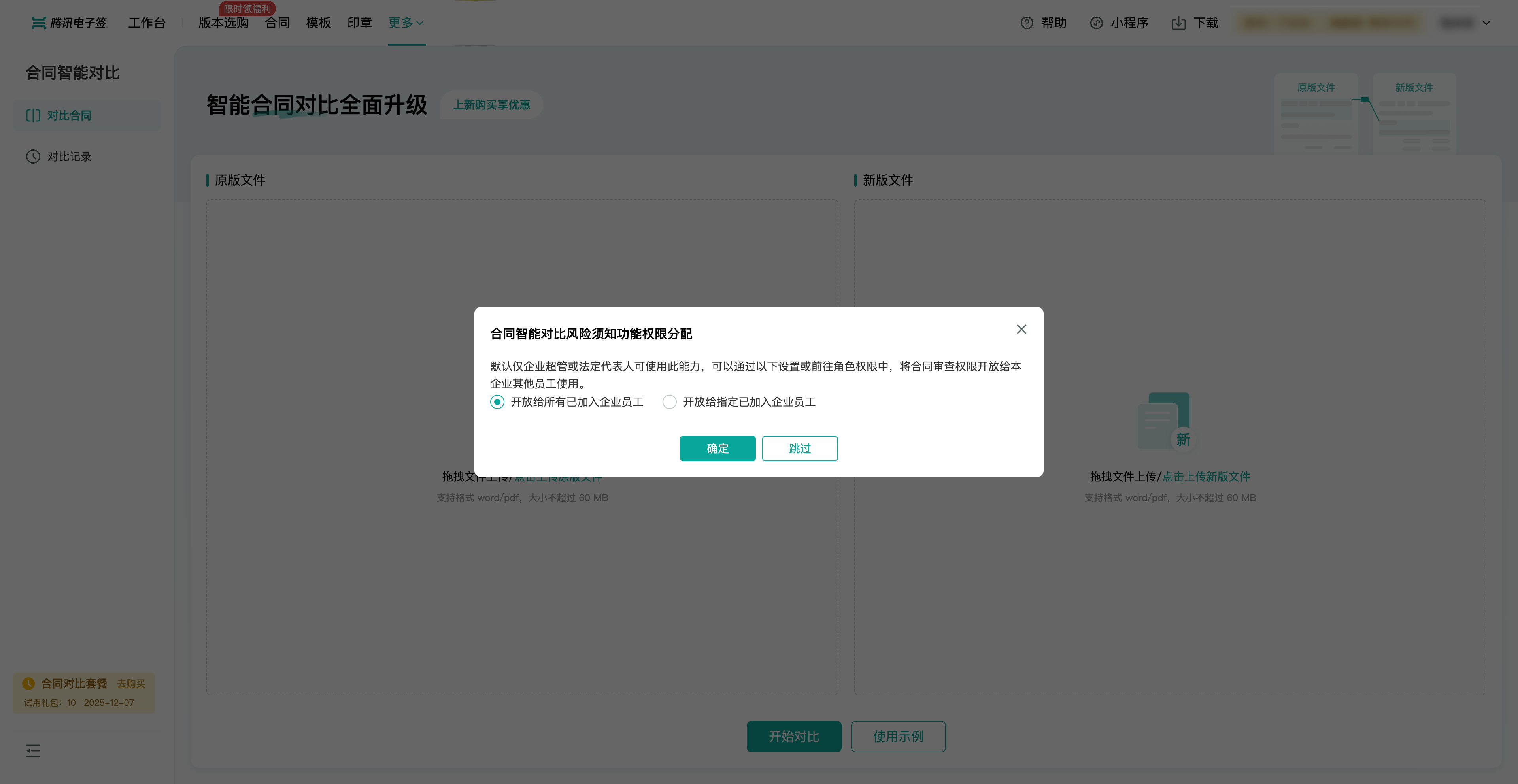The width and height of the screenshot is (1518, 784).
Task: Click the 跳过 skip button
Action: (799, 448)
